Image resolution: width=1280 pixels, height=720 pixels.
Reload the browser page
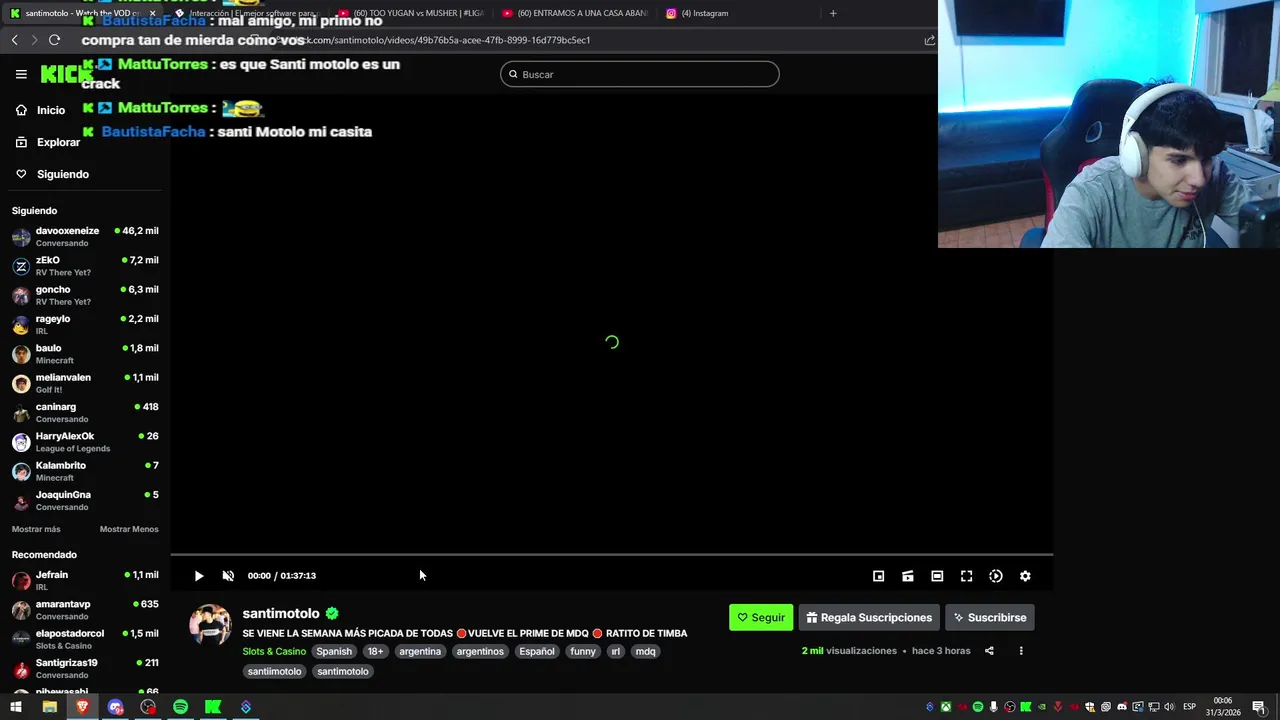coord(54,40)
